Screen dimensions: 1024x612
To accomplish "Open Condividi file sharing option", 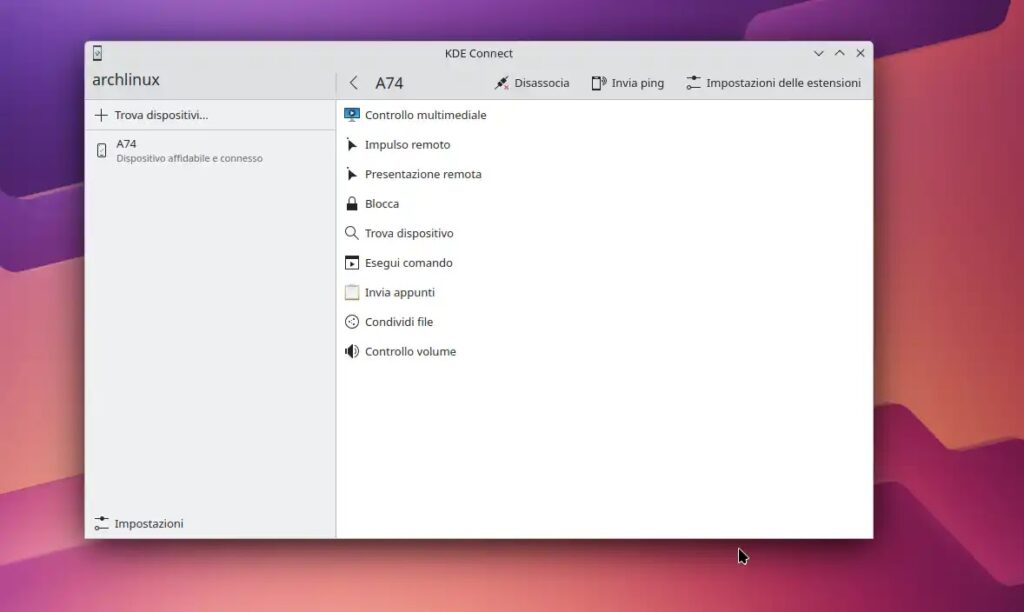I will click(397, 321).
